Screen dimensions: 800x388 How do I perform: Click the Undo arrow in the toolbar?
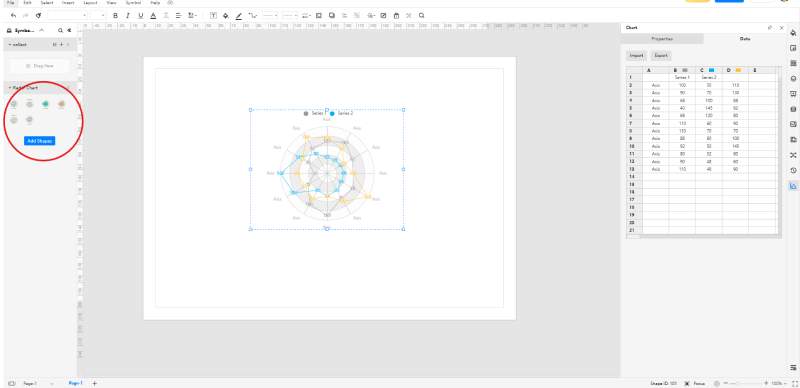(13, 16)
